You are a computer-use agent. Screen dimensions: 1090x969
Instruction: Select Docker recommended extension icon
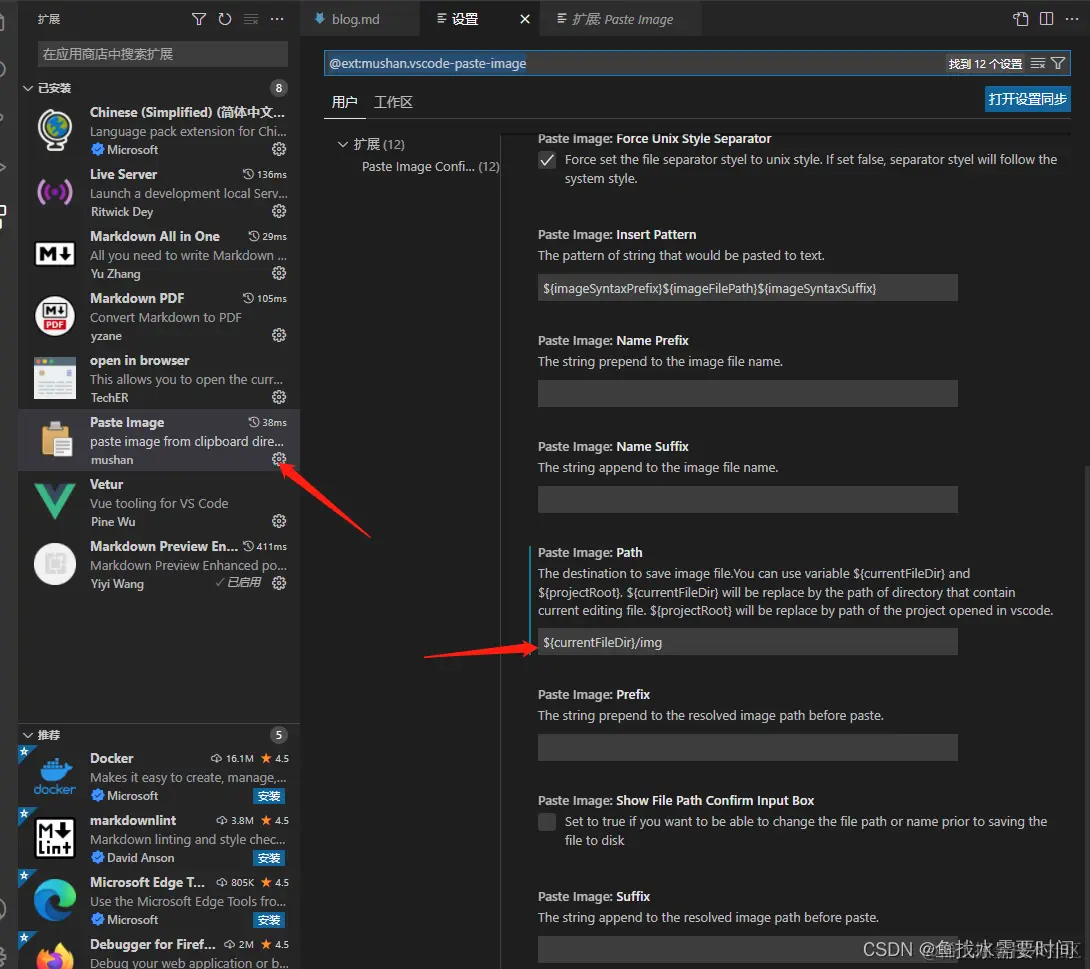(x=55, y=776)
